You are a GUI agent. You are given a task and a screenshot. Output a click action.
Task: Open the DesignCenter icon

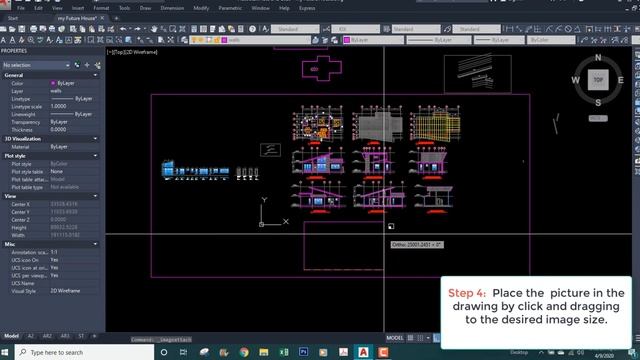click(203, 29)
